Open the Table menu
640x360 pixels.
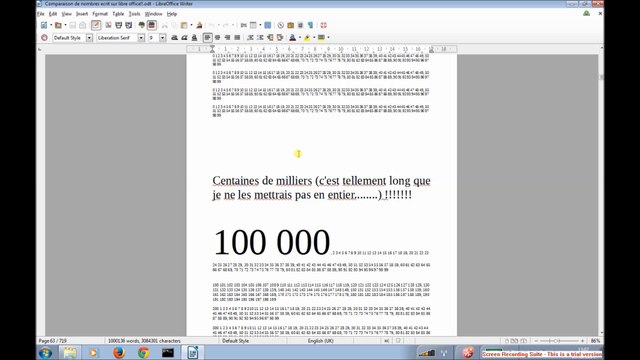pyautogui.click(x=118, y=14)
